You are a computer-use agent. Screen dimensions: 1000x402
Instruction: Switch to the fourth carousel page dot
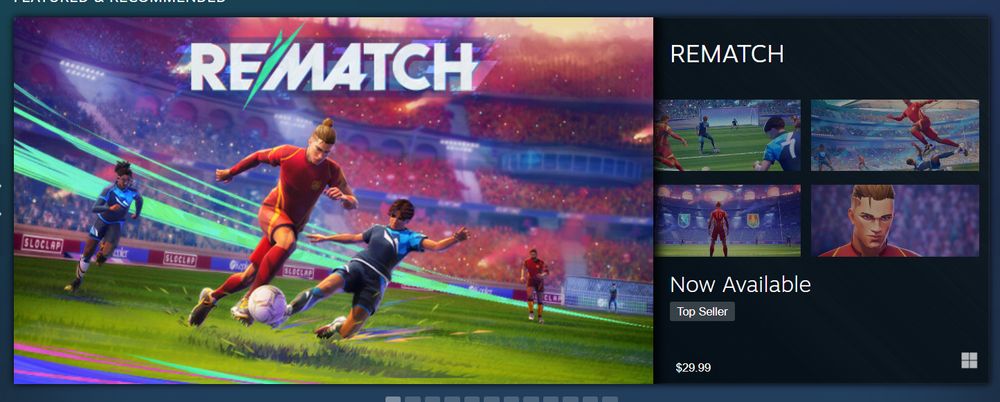tap(453, 399)
